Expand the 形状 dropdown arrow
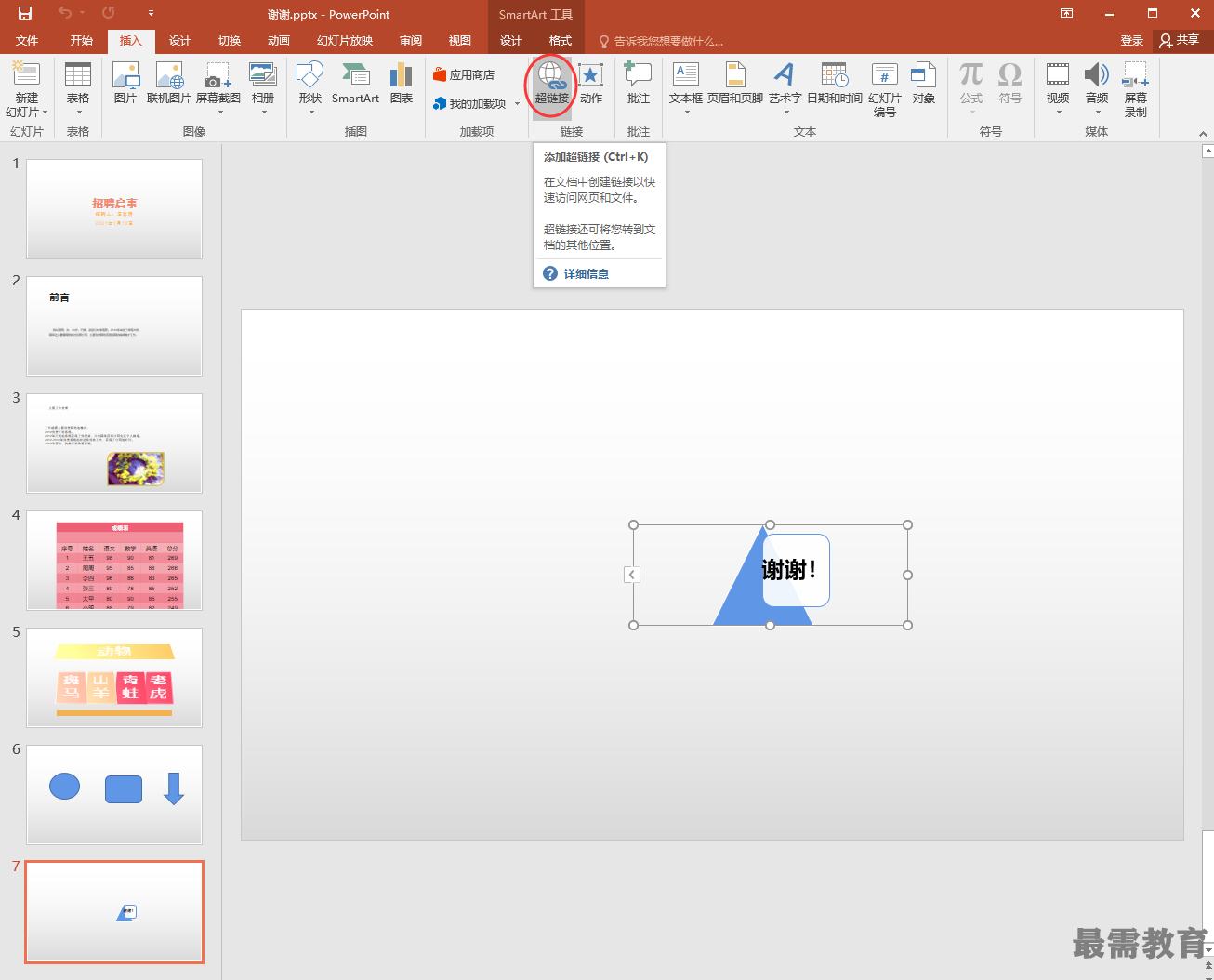Screen dimensions: 1214x980 point(310,113)
